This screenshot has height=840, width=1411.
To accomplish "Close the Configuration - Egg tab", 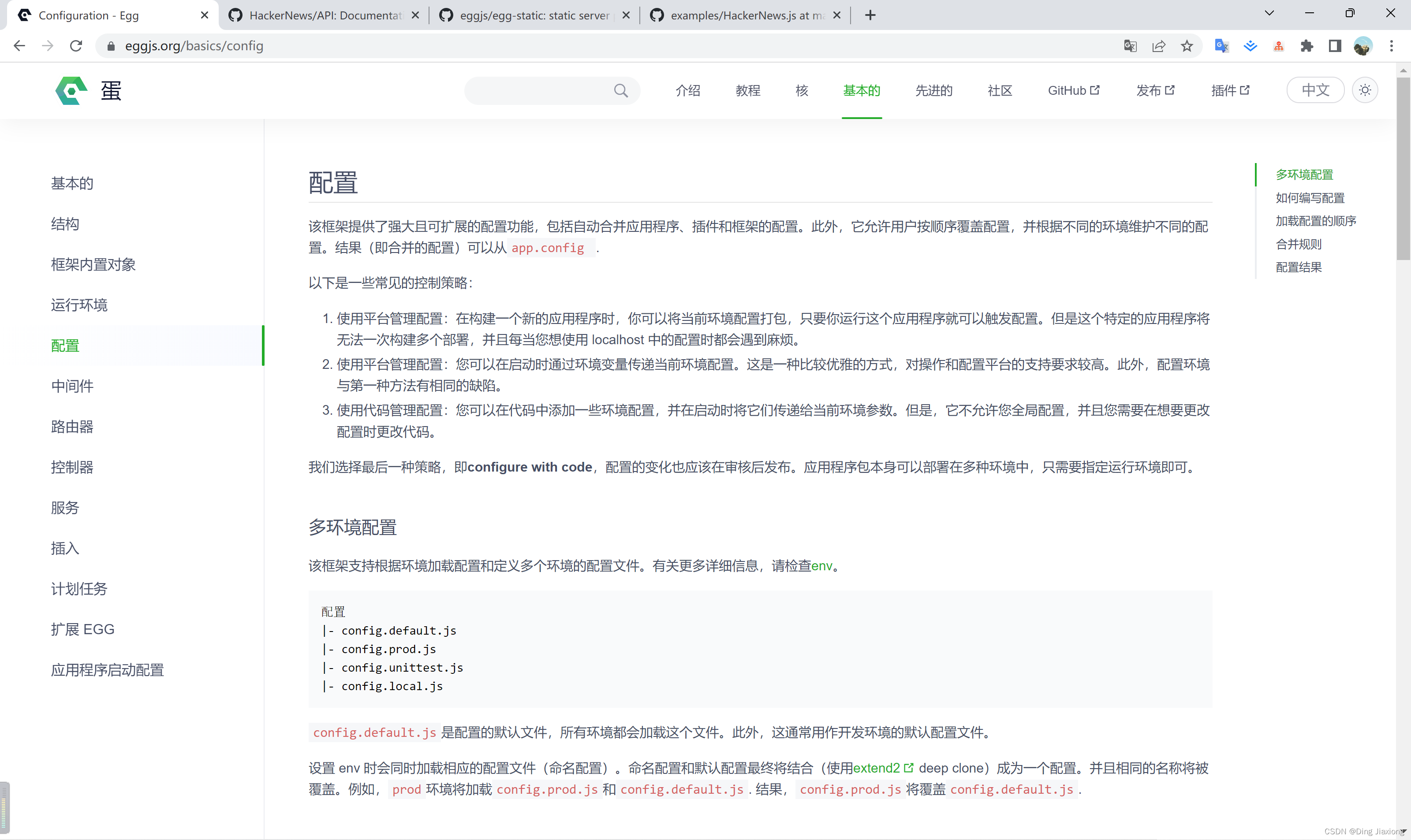I will click(x=205, y=15).
